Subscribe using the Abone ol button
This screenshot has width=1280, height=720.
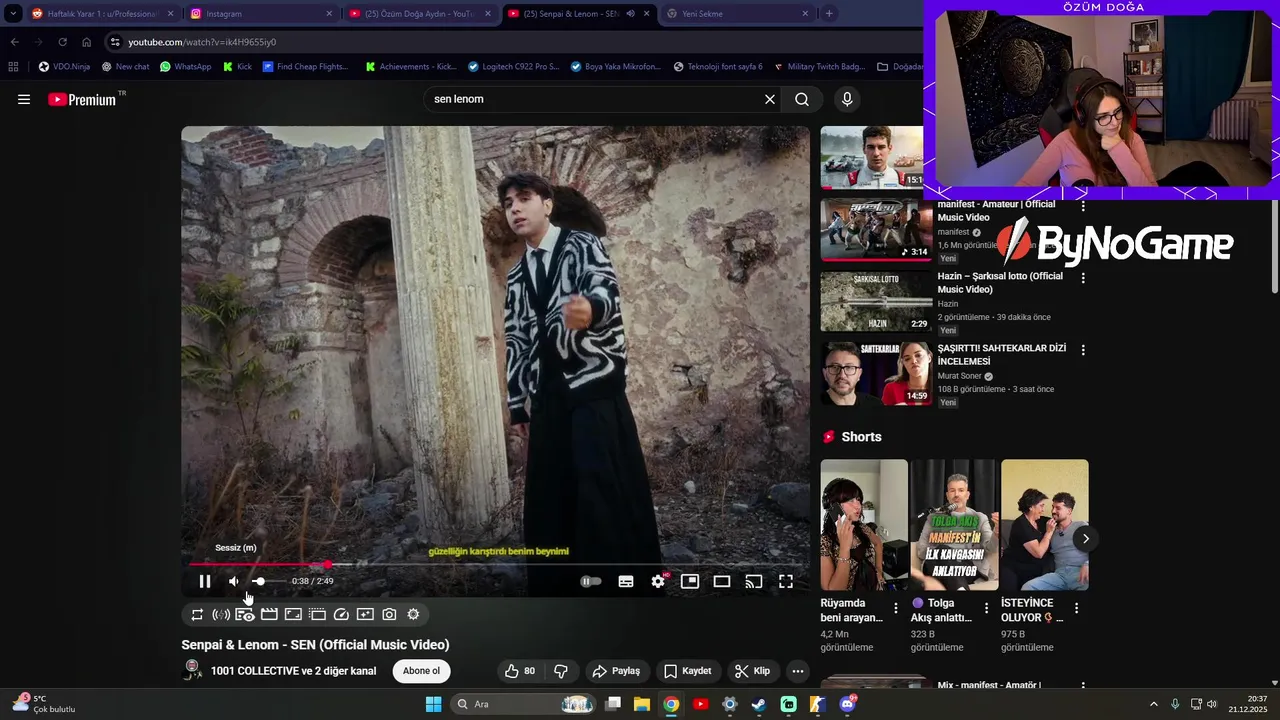pos(421,671)
